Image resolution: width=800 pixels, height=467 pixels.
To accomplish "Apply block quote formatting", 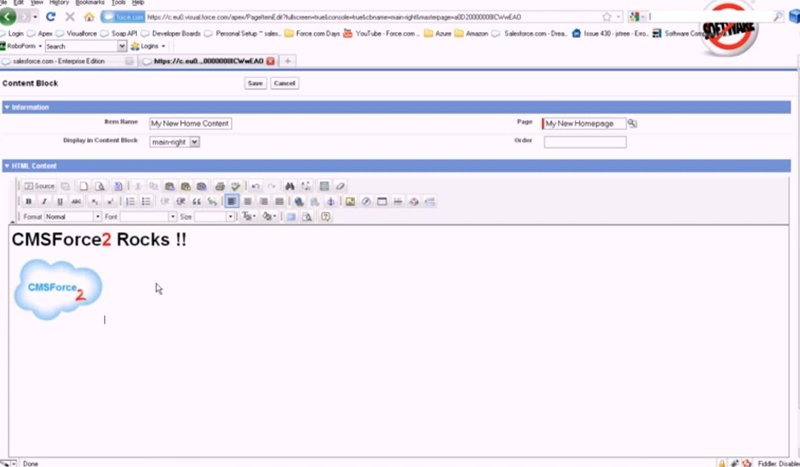I will pyautogui.click(x=196, y=202).
